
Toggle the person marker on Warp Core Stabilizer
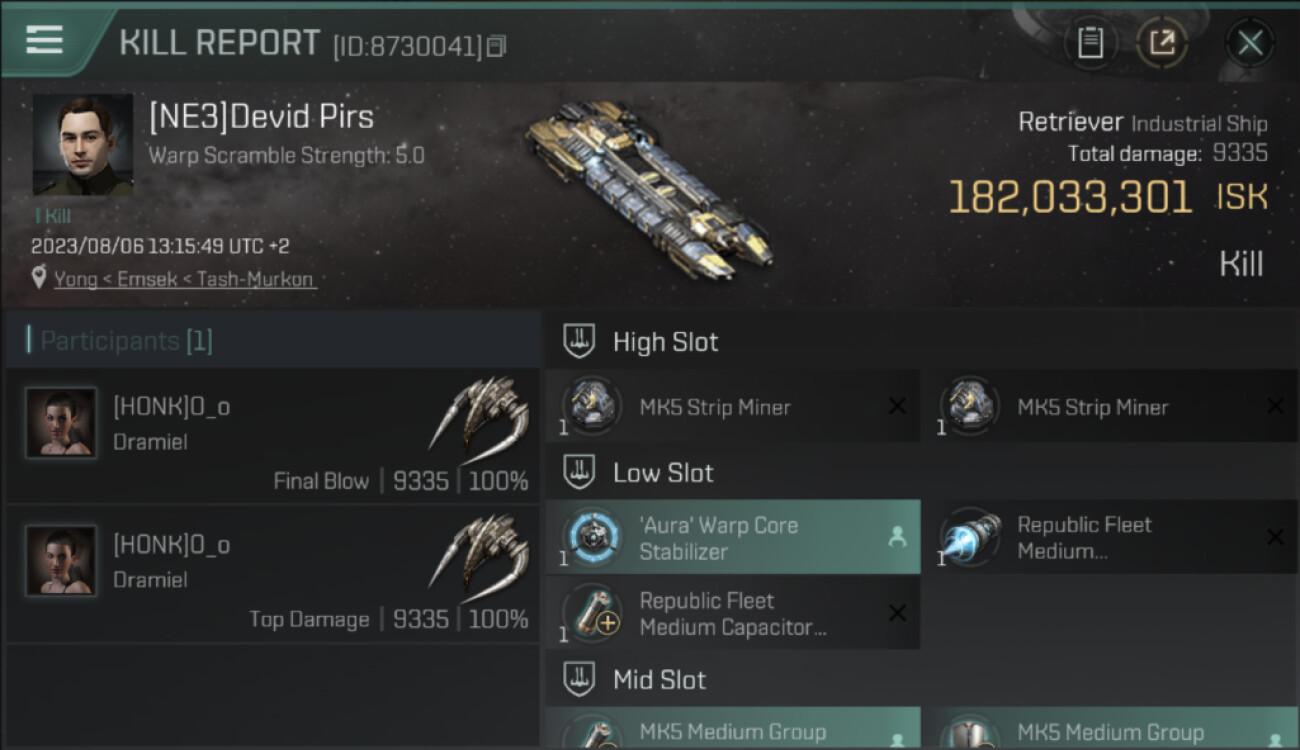coord(897,538)
